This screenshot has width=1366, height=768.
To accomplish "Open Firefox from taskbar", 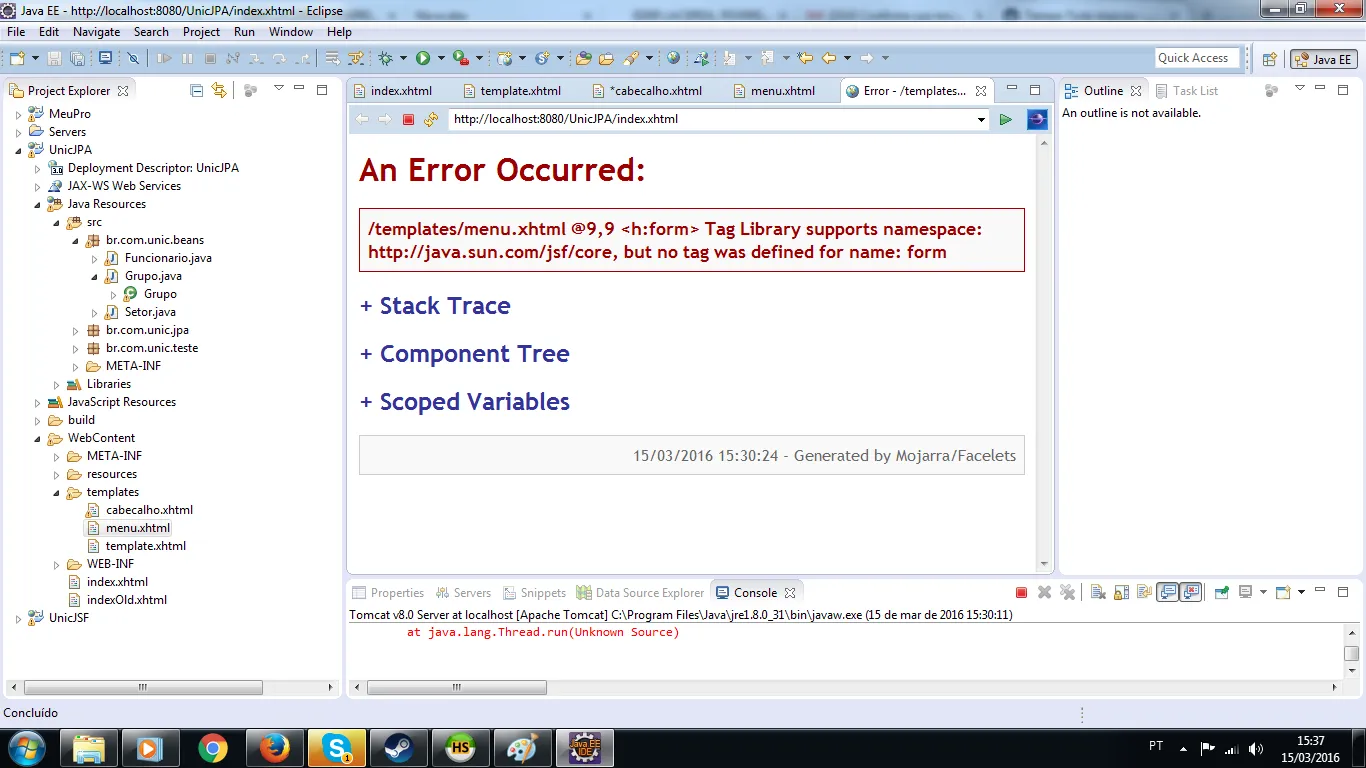I will [x=274, y=748].
